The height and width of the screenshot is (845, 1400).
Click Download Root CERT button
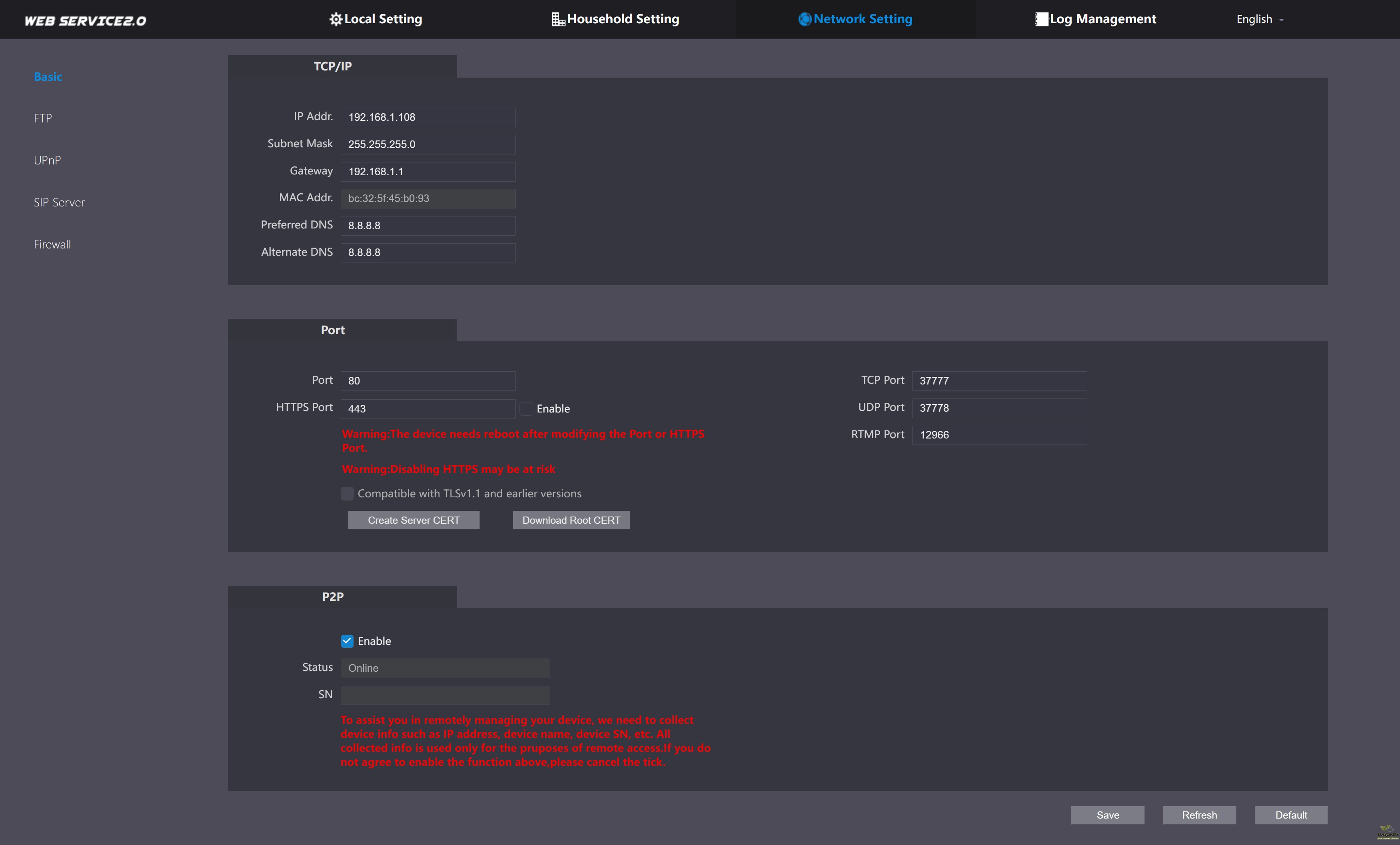[x=571, y=520]
